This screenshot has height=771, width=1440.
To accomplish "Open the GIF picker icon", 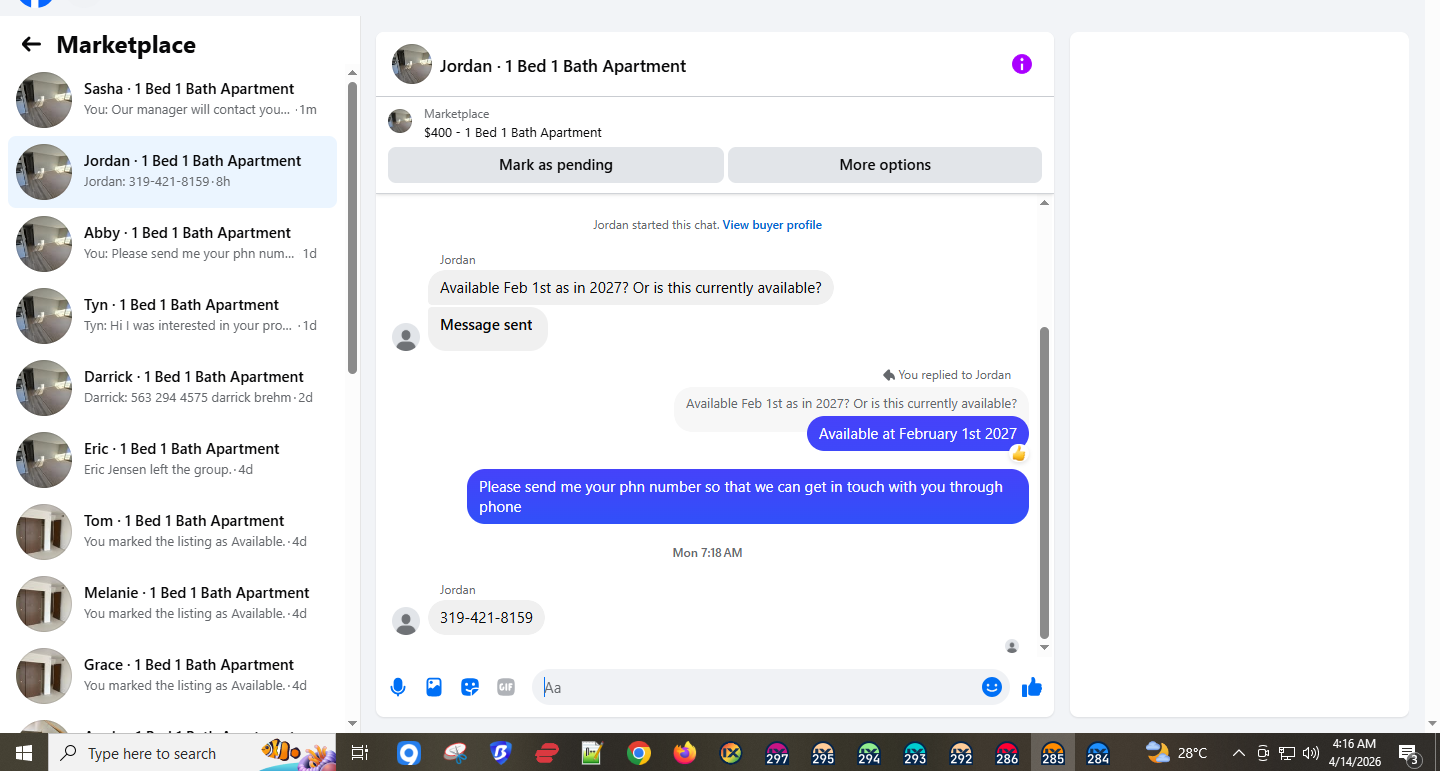I will point(506,687).
